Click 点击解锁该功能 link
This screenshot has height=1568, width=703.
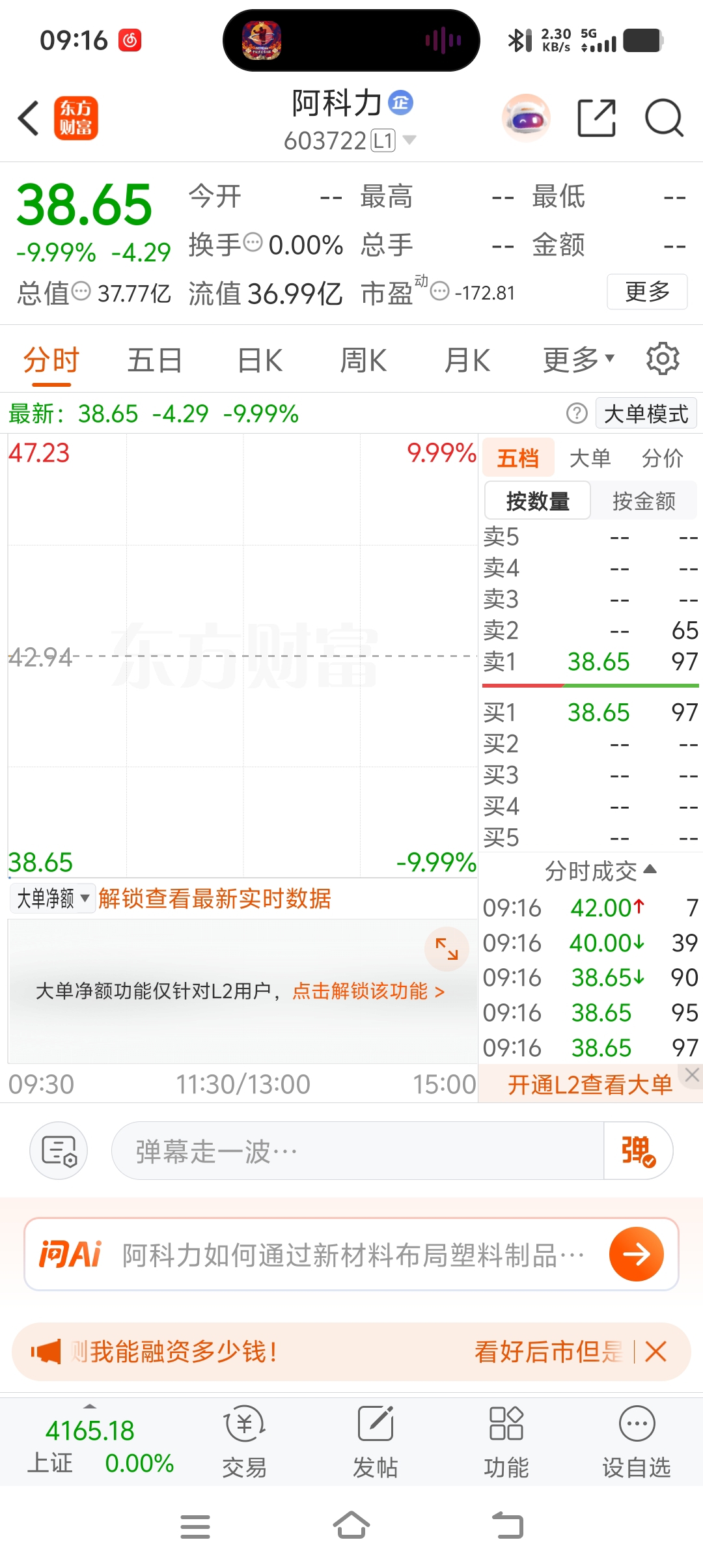[x=368, y=991]
